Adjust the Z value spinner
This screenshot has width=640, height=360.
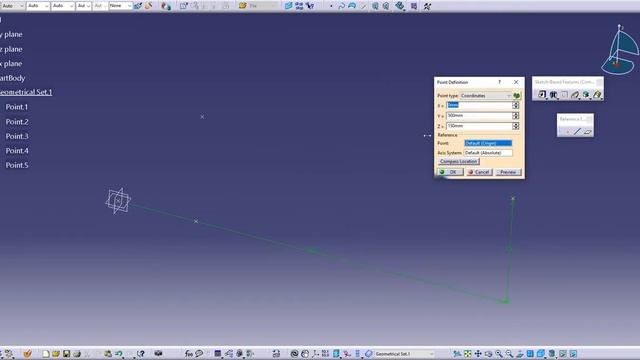tap(516, 126)
